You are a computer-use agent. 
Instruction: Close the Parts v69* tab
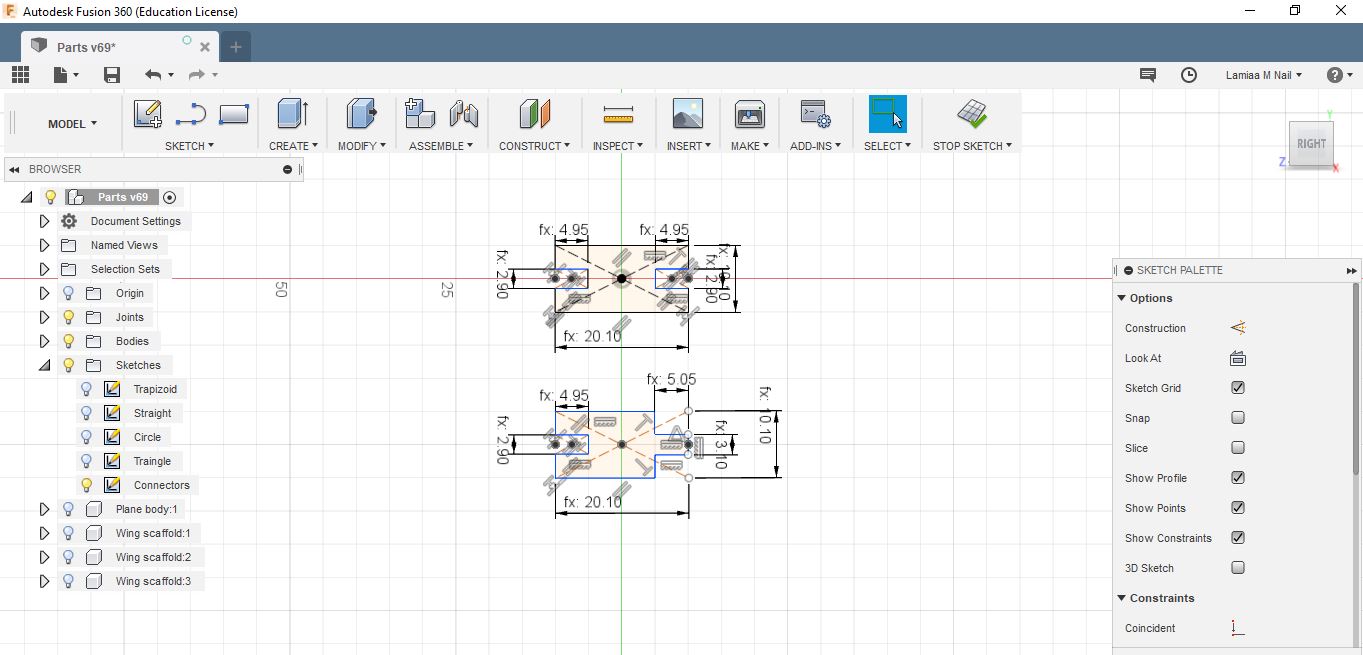205,47
